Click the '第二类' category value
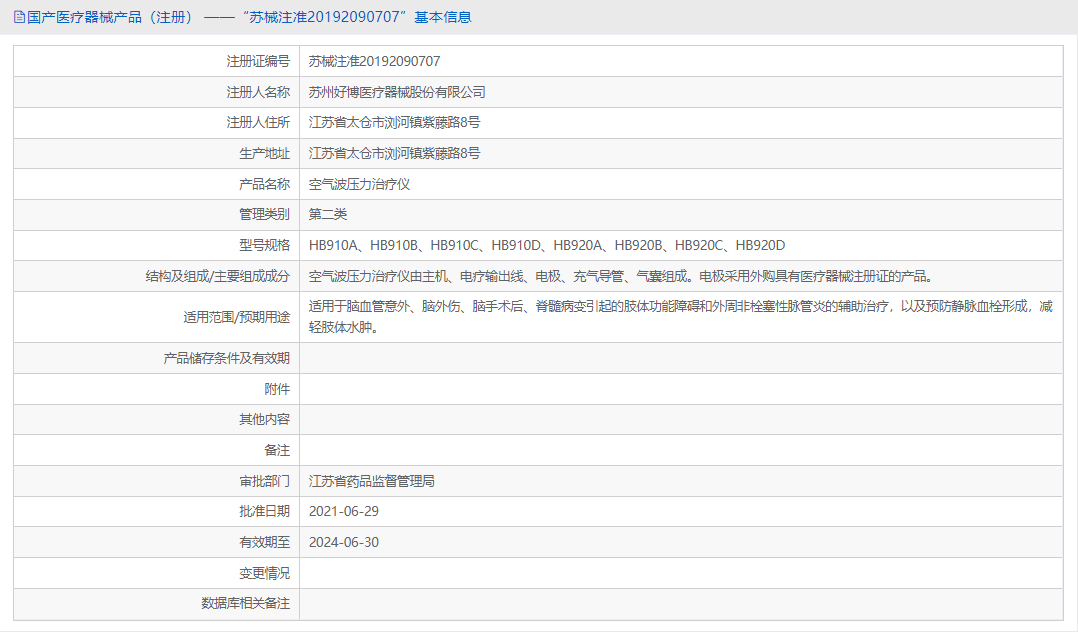The width and height of the screenshot is (1078, 640). pyautogui.click(x=328, y=214)
